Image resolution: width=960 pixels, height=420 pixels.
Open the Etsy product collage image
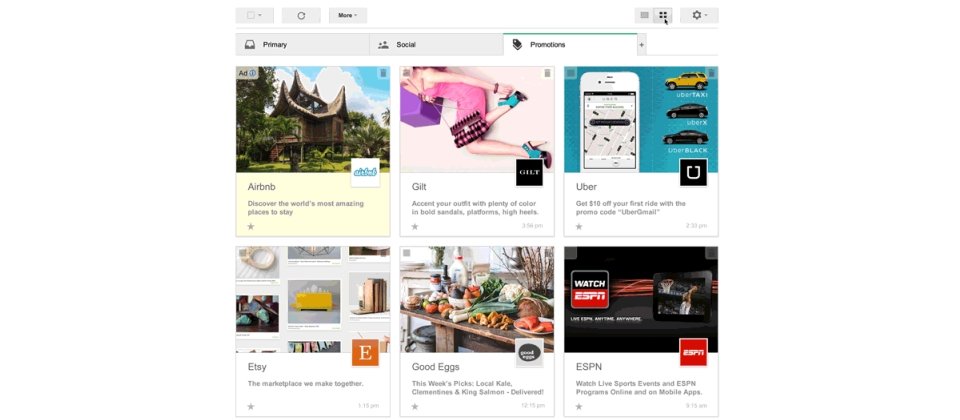[313, 299]
